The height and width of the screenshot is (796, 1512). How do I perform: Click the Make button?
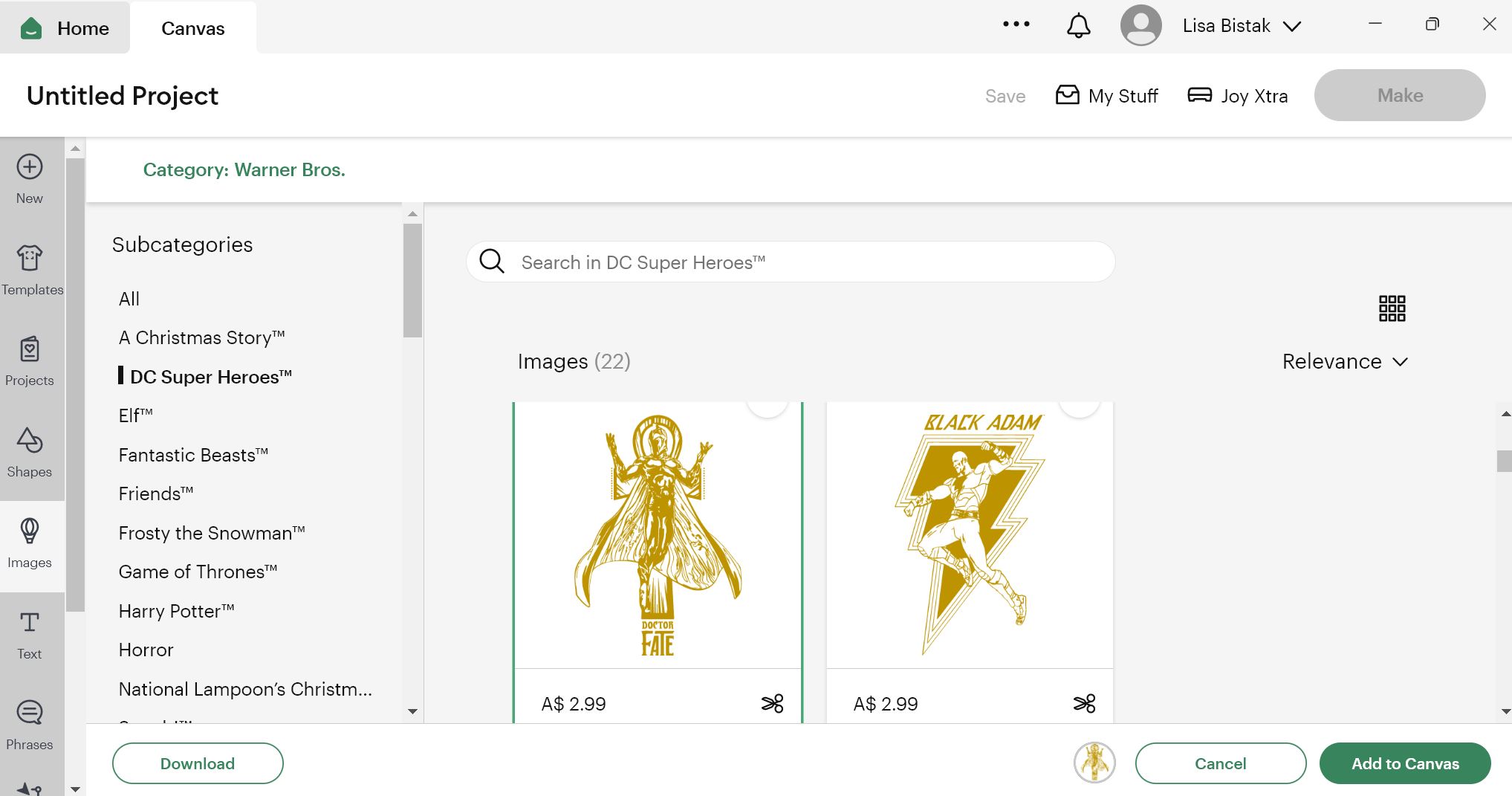[1400, 95]
